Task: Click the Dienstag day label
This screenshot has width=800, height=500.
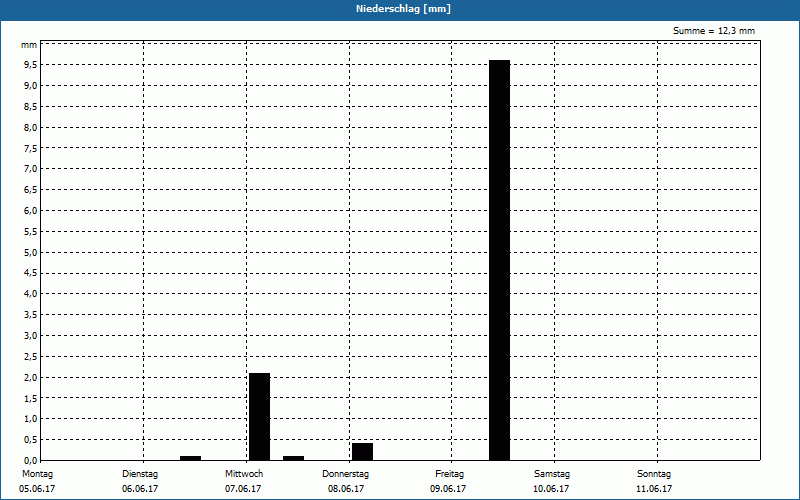Action: tap(140, 474)
